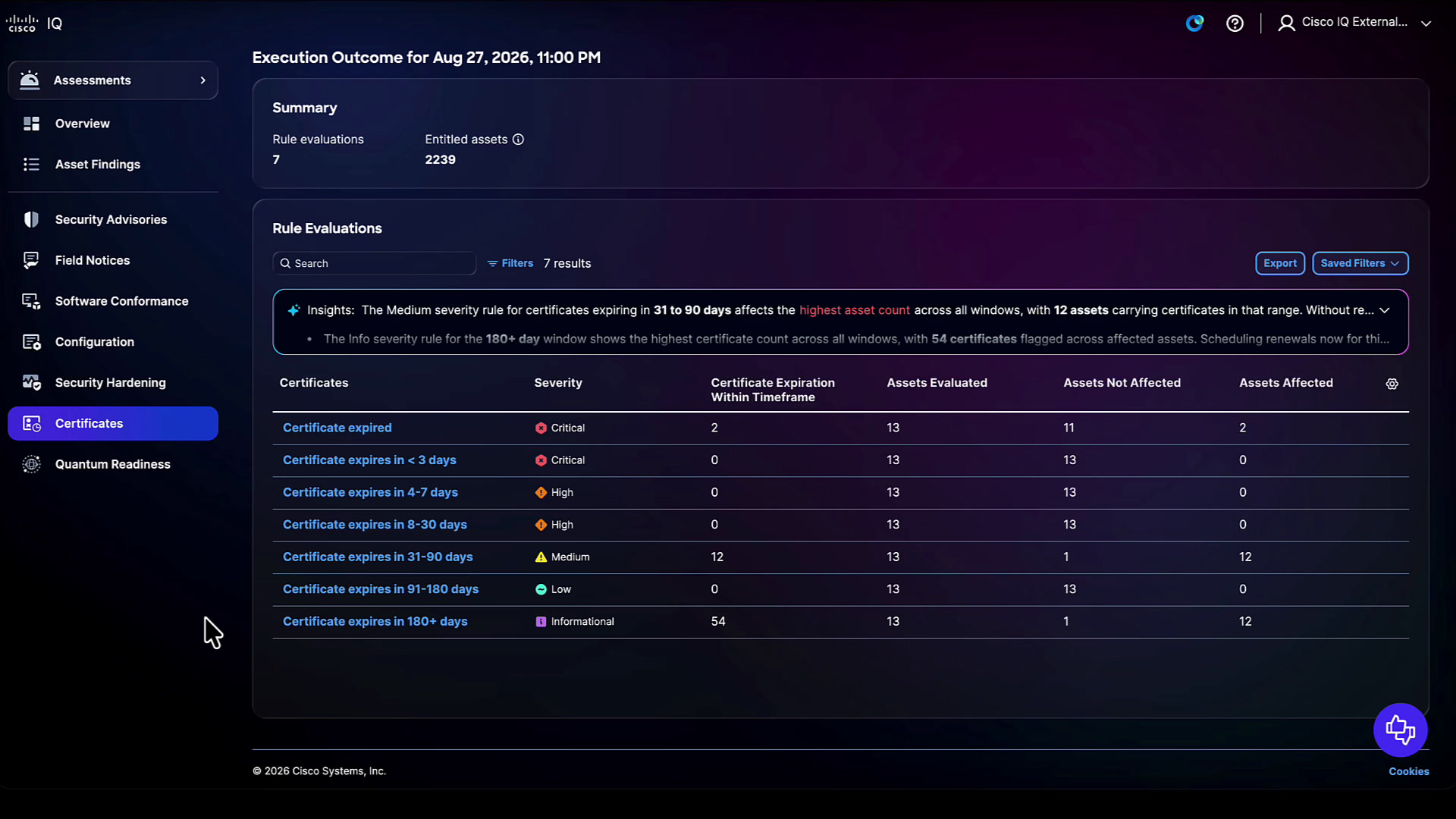
Task: Click the Assets Affected column header
Action: click(1286, 383)
